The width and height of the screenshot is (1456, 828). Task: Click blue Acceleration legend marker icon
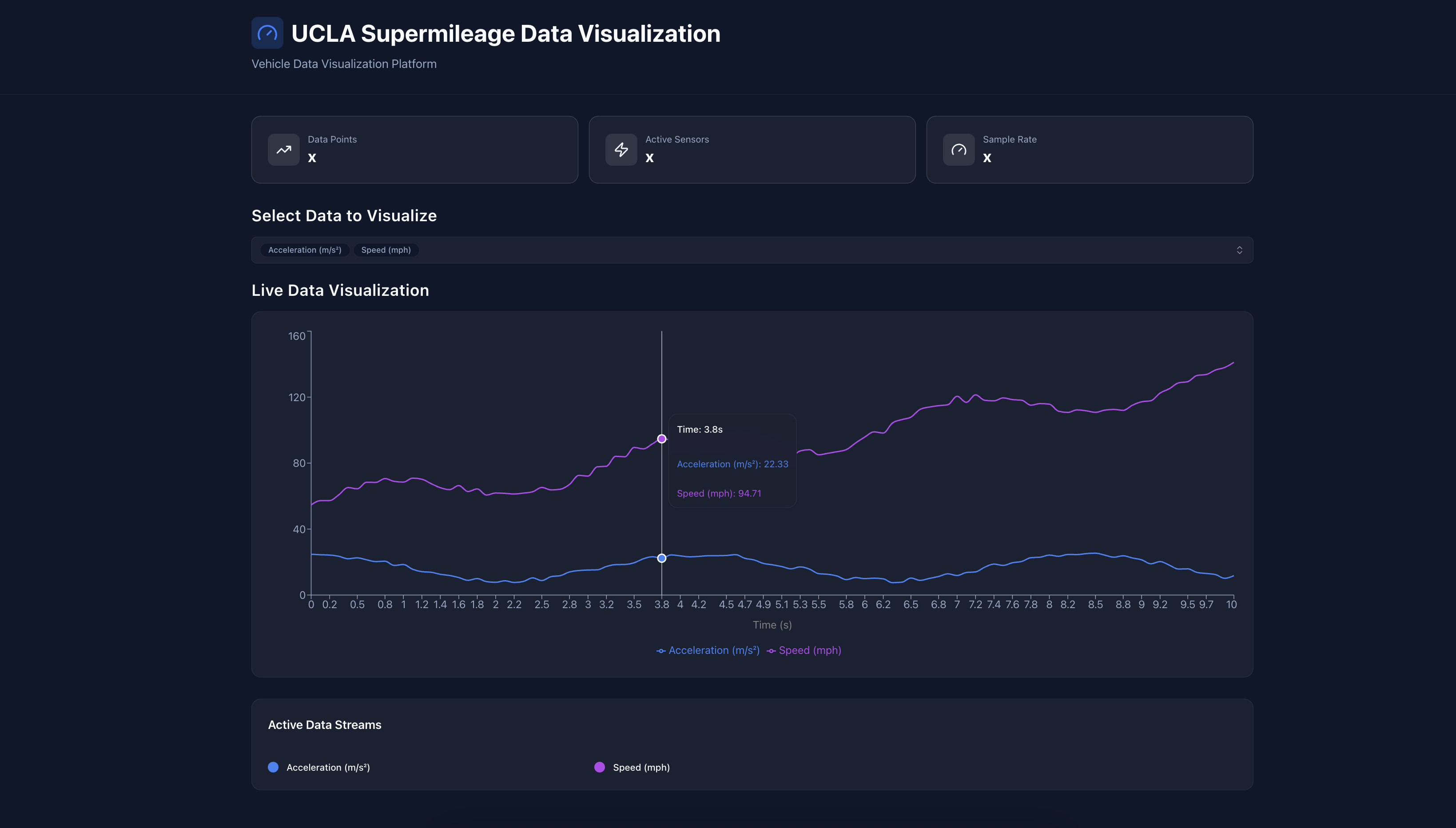660,651
